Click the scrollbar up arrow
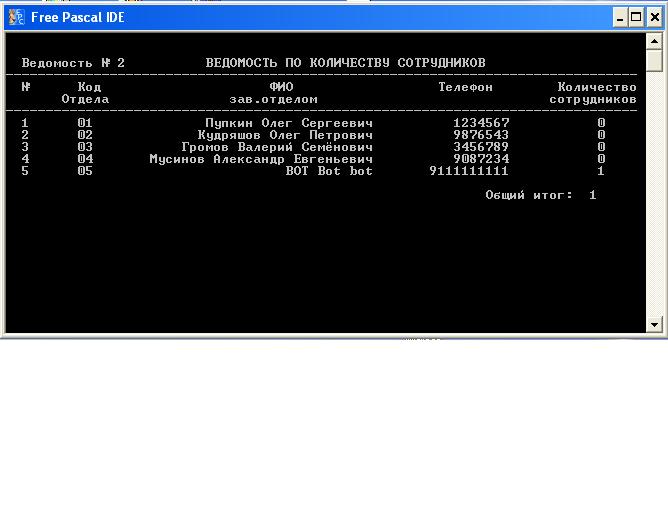 coord(655,41)
